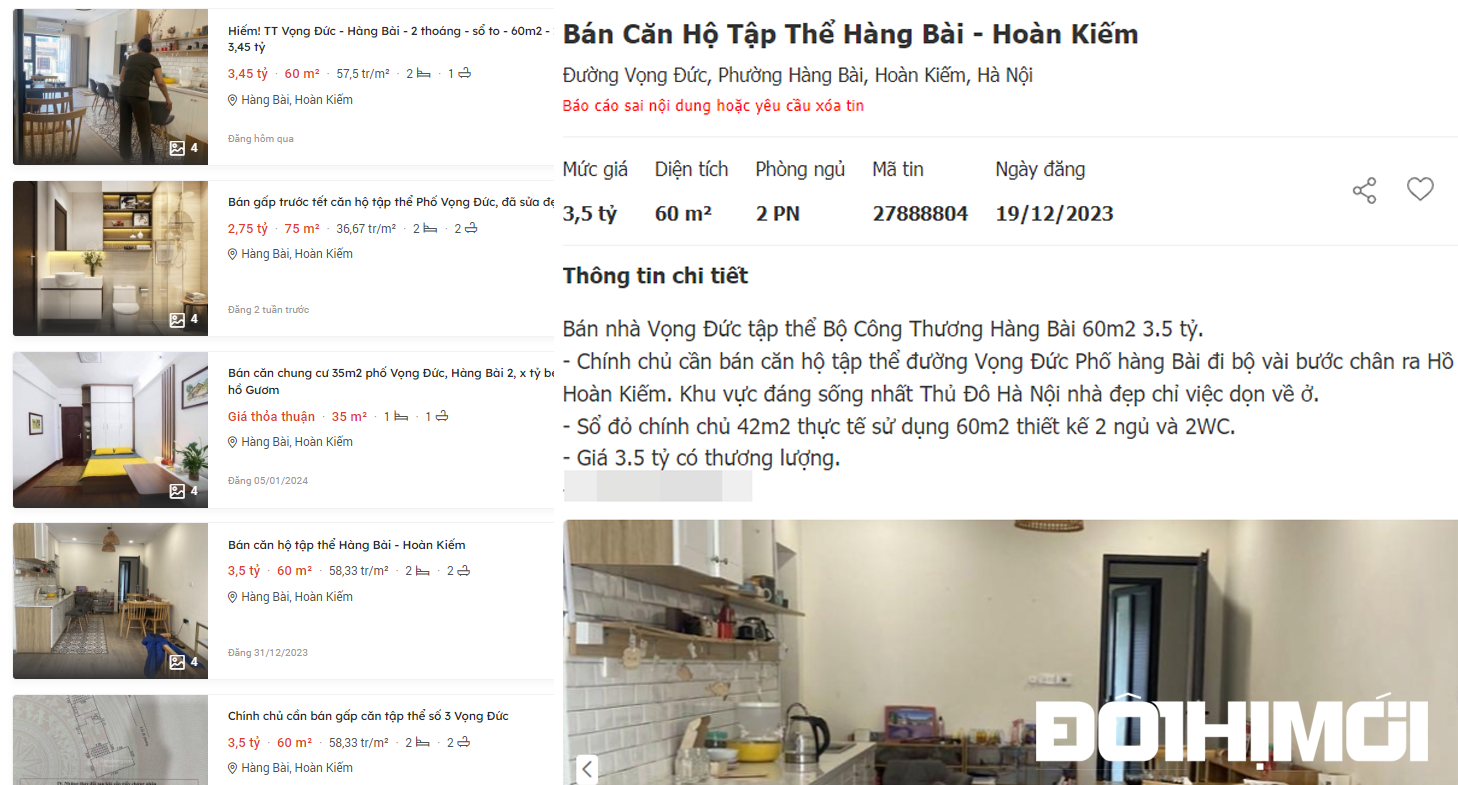Open report link 'Báo cáo sai nội dung'

click(713, 106)
